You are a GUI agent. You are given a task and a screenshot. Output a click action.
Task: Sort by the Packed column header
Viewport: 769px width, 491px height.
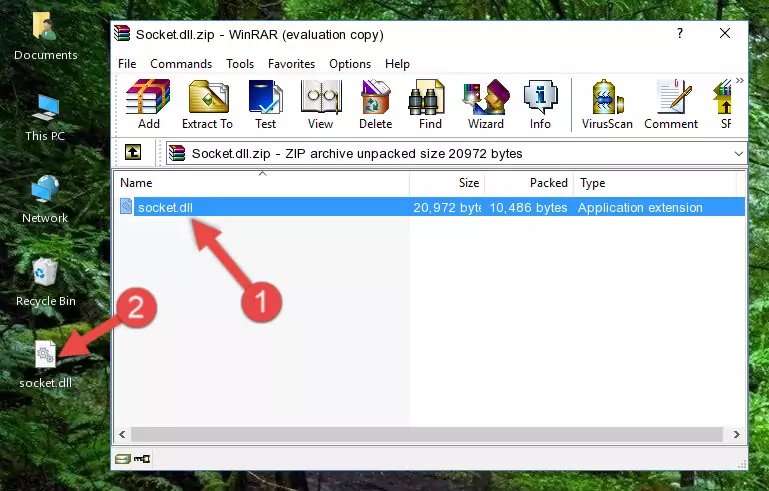pos(529,183)
